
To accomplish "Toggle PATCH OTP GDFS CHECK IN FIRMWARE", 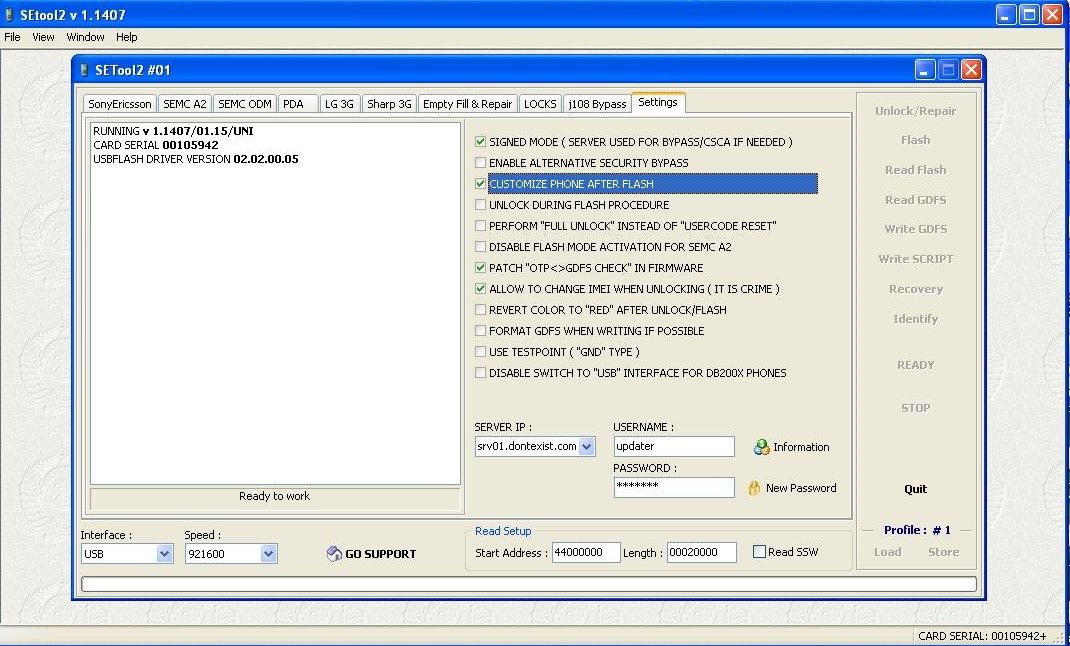I will click(x=480, y=268).
